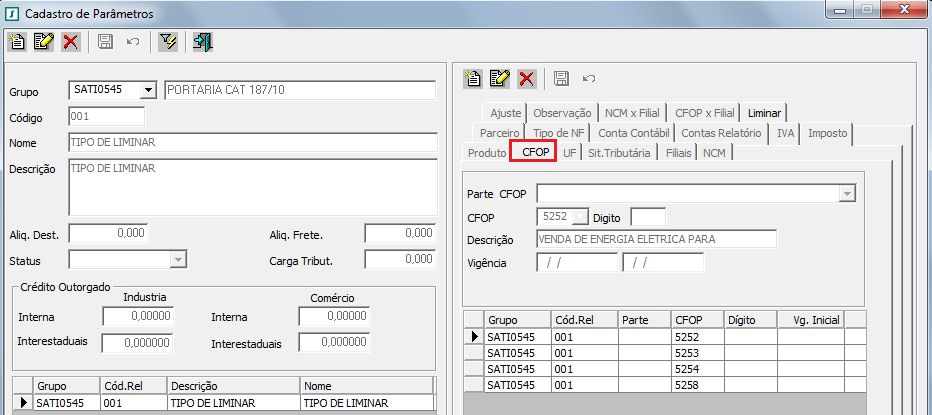
Task: Click the Nome field TIPO DE LIMINAR
Action: pyautogui.click(x=253, y=142)
